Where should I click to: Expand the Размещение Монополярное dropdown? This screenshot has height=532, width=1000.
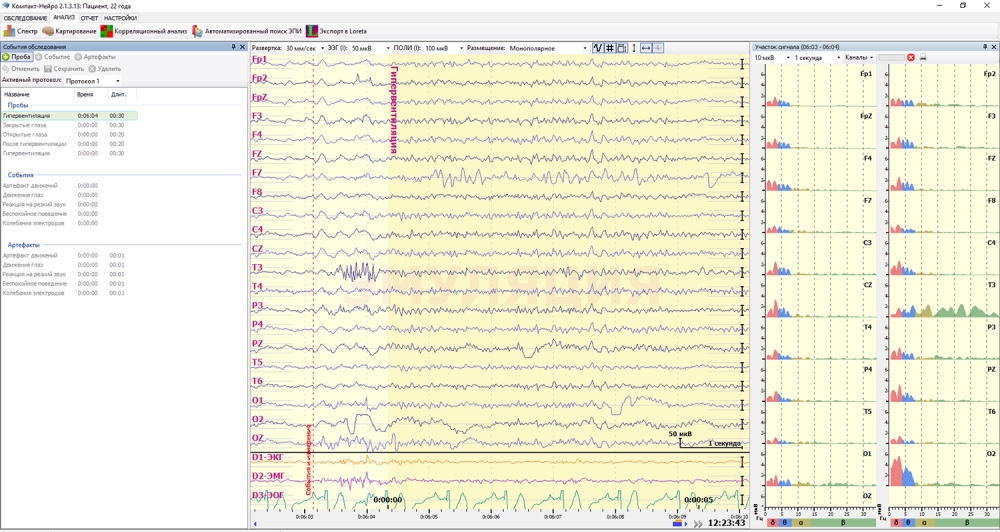coord(548,48)
